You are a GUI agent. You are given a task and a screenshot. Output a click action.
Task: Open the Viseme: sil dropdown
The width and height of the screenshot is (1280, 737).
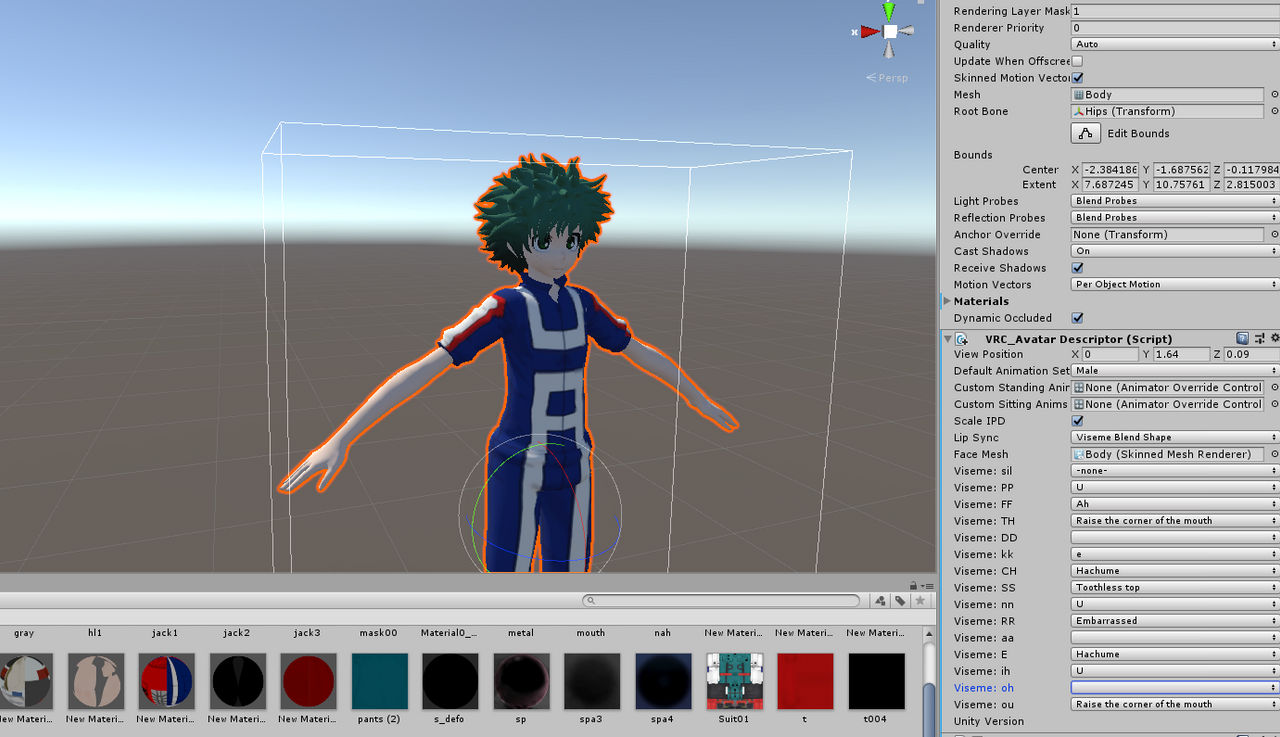click(1175, 471)
